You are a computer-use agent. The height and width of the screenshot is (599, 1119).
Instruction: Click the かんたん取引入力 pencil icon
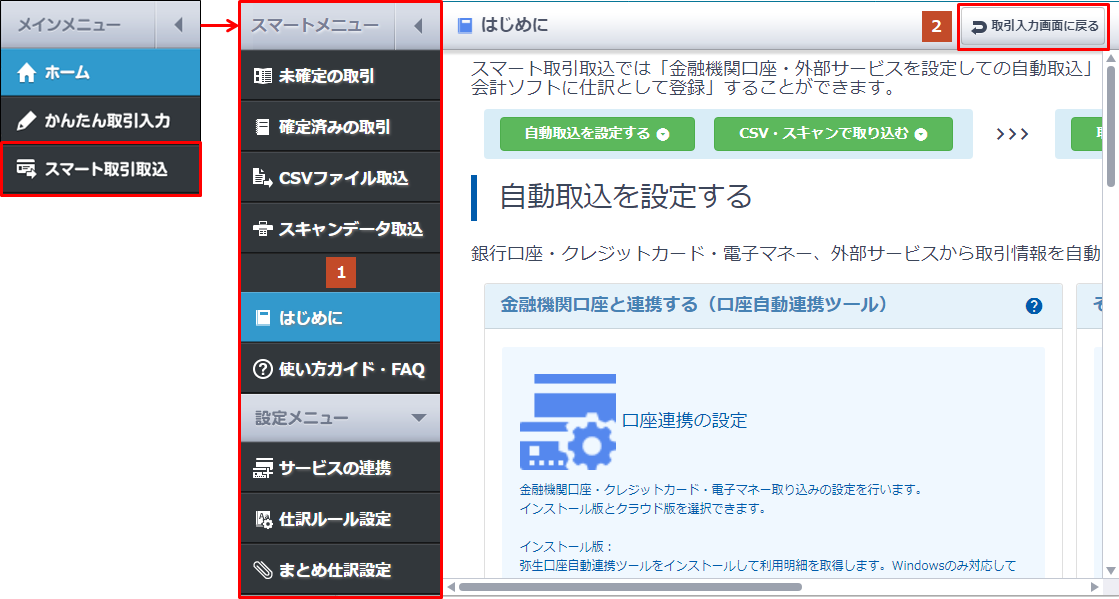point(25,120)
